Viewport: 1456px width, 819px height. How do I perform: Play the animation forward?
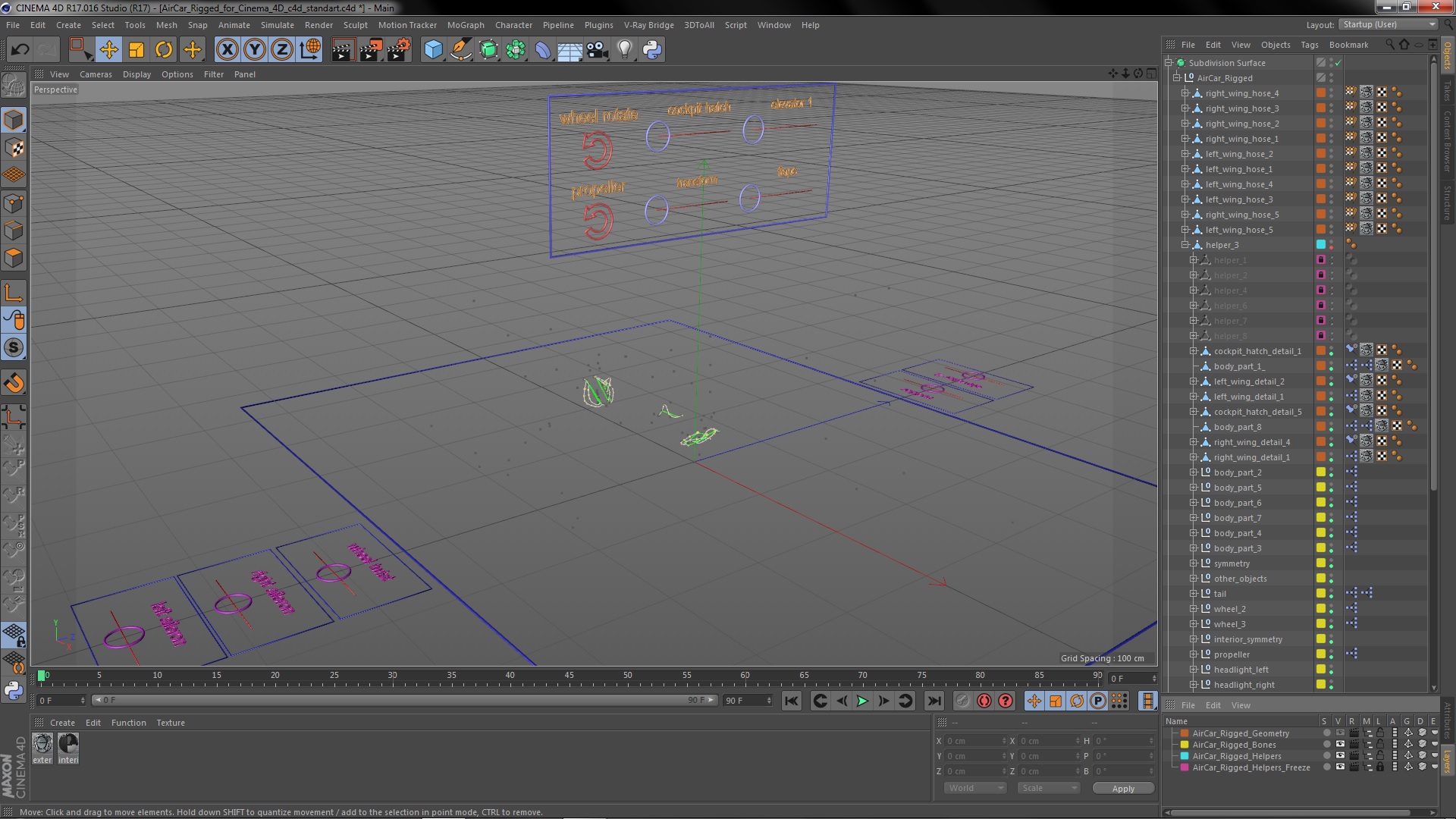tap(862, 701)
